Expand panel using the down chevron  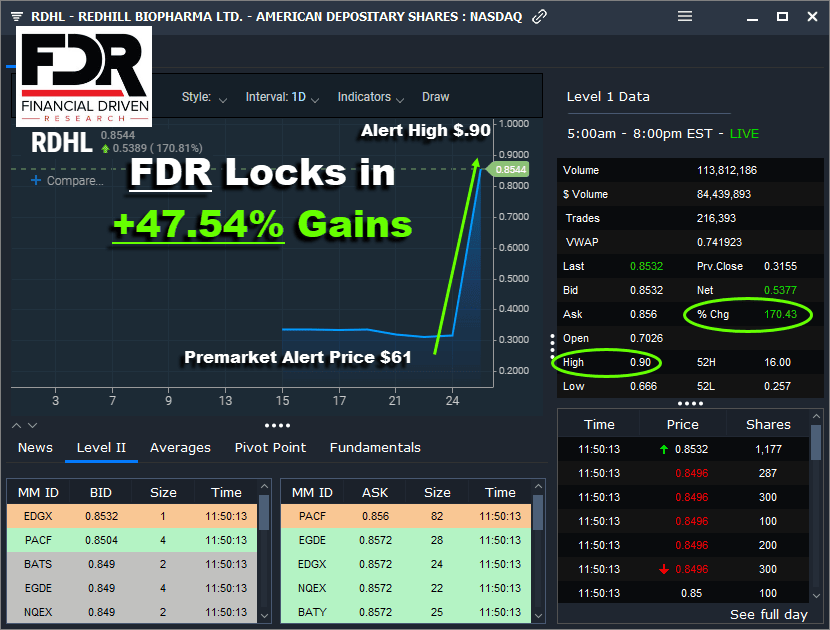32,425
